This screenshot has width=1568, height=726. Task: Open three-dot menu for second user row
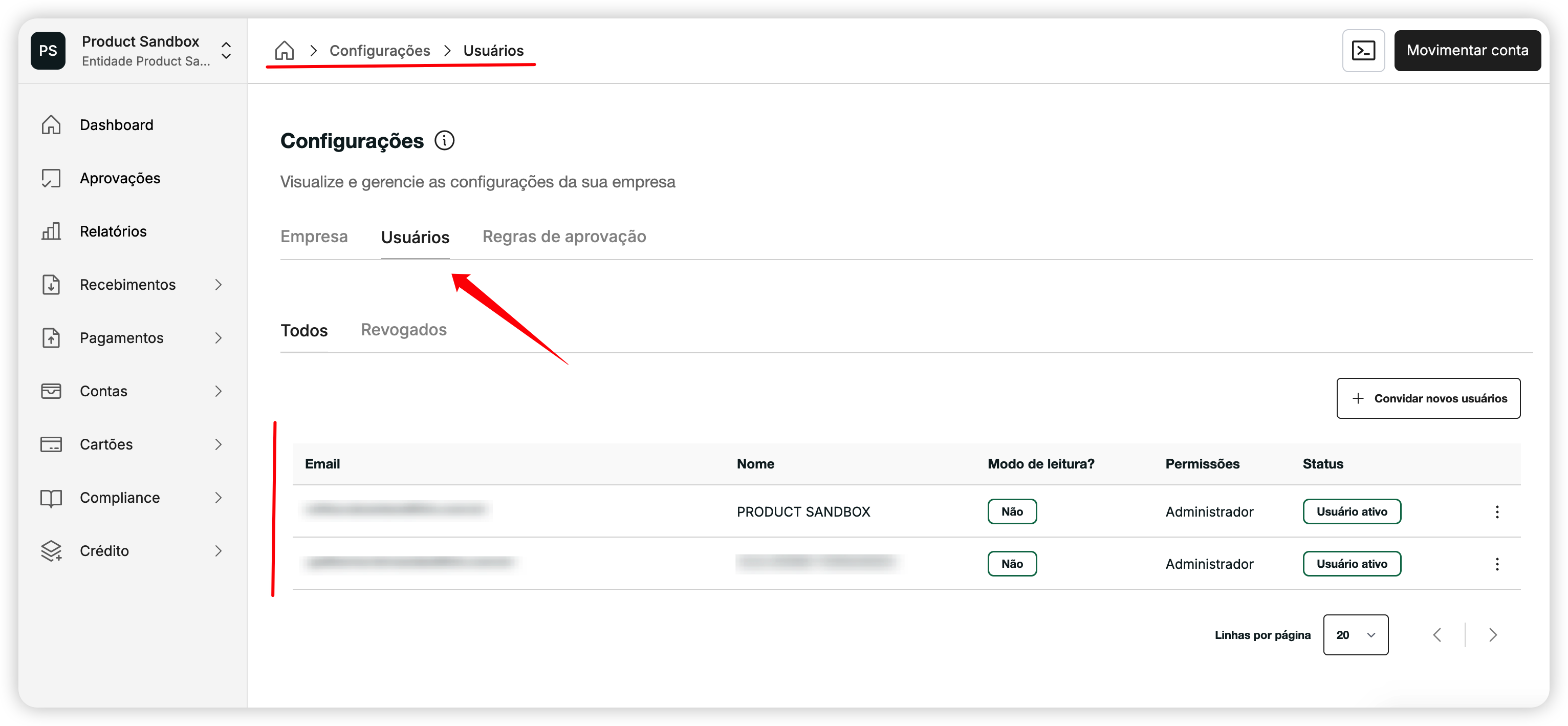click(x=1497, y=564)
